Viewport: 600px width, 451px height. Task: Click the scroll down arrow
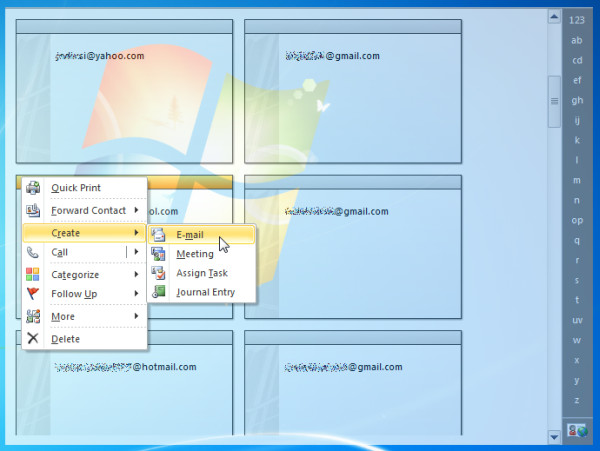[554, 437]
